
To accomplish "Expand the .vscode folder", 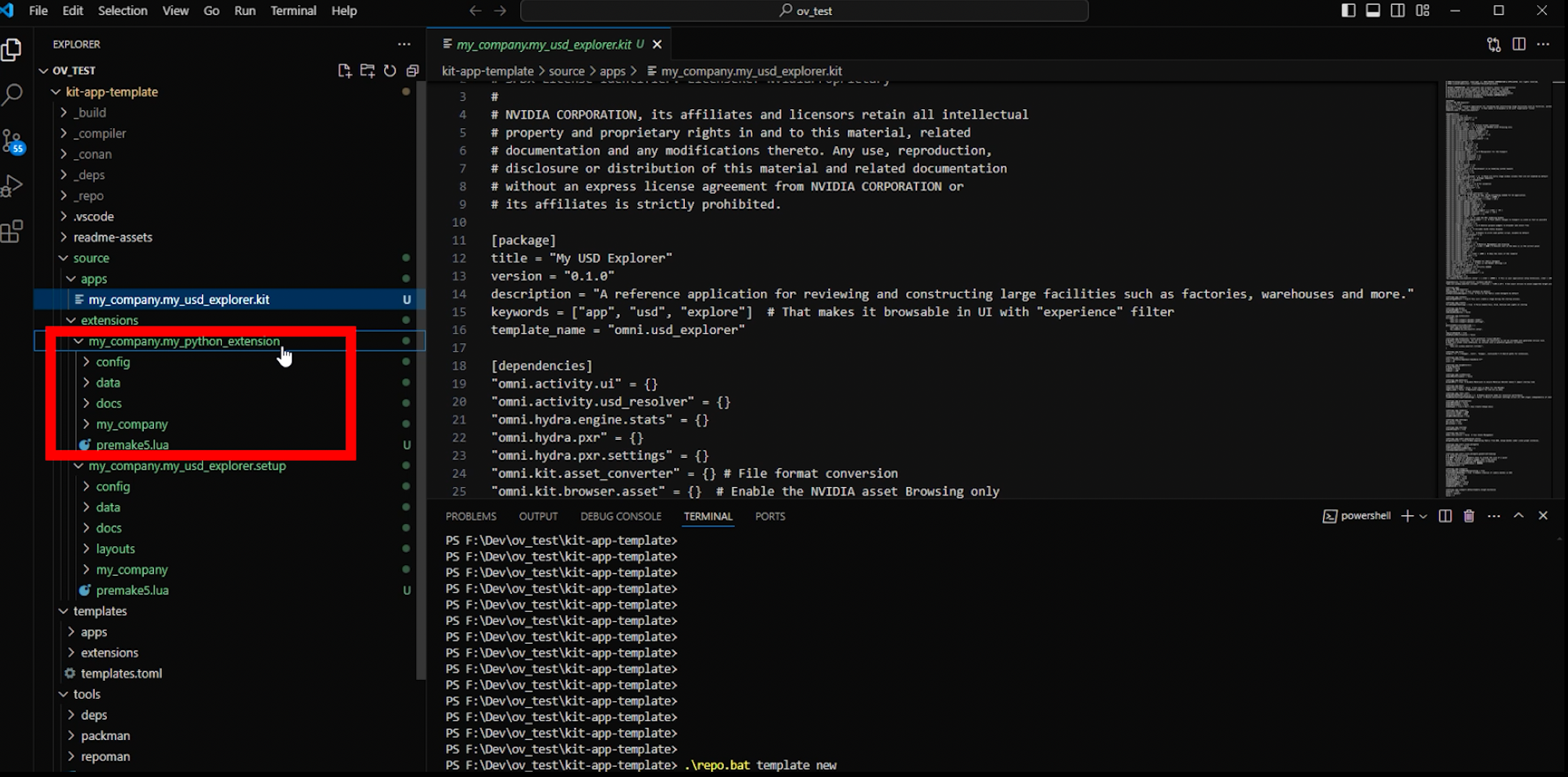I will coord(224,216).
